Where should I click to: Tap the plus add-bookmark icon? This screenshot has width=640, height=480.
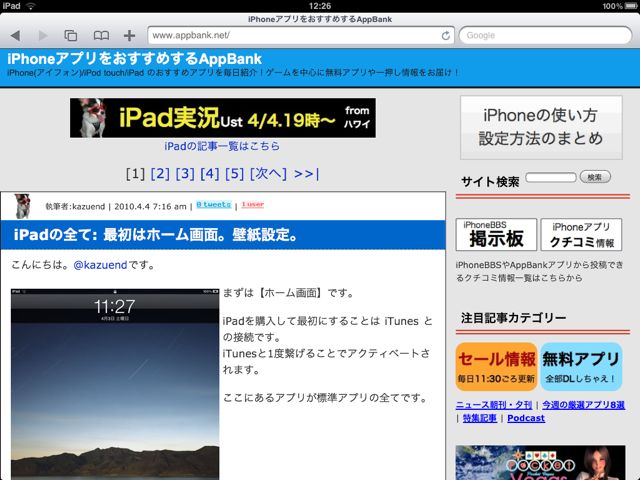pos(129,36)
